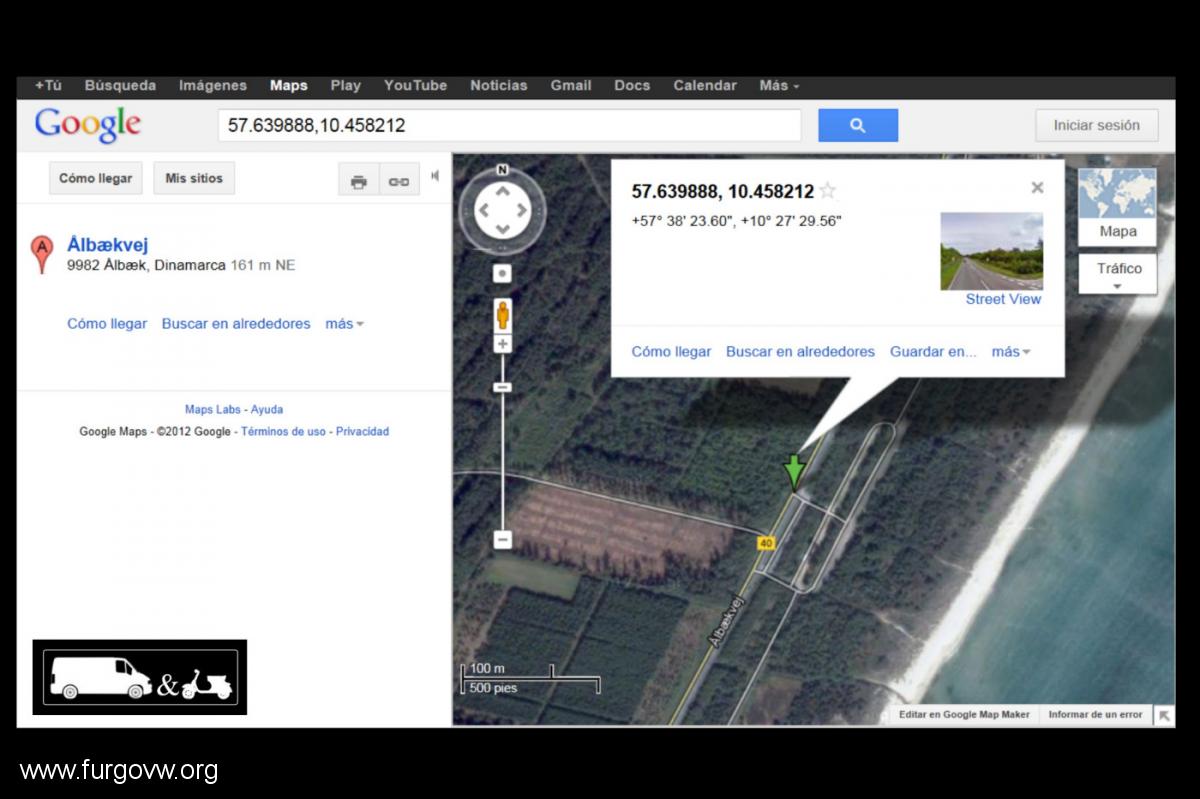Screen dimensions: 1200x799
Task: Click Cómo llegar link under Ålbækvej
Action: click(x=107, y=324)
